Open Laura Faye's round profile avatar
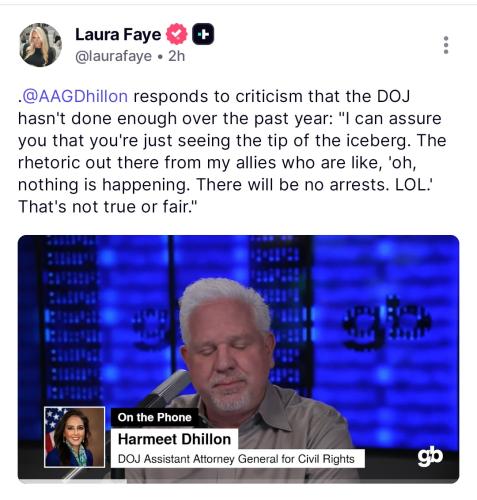Image resolution: width=477 pixels, height=500 pixels. point(40,45)
